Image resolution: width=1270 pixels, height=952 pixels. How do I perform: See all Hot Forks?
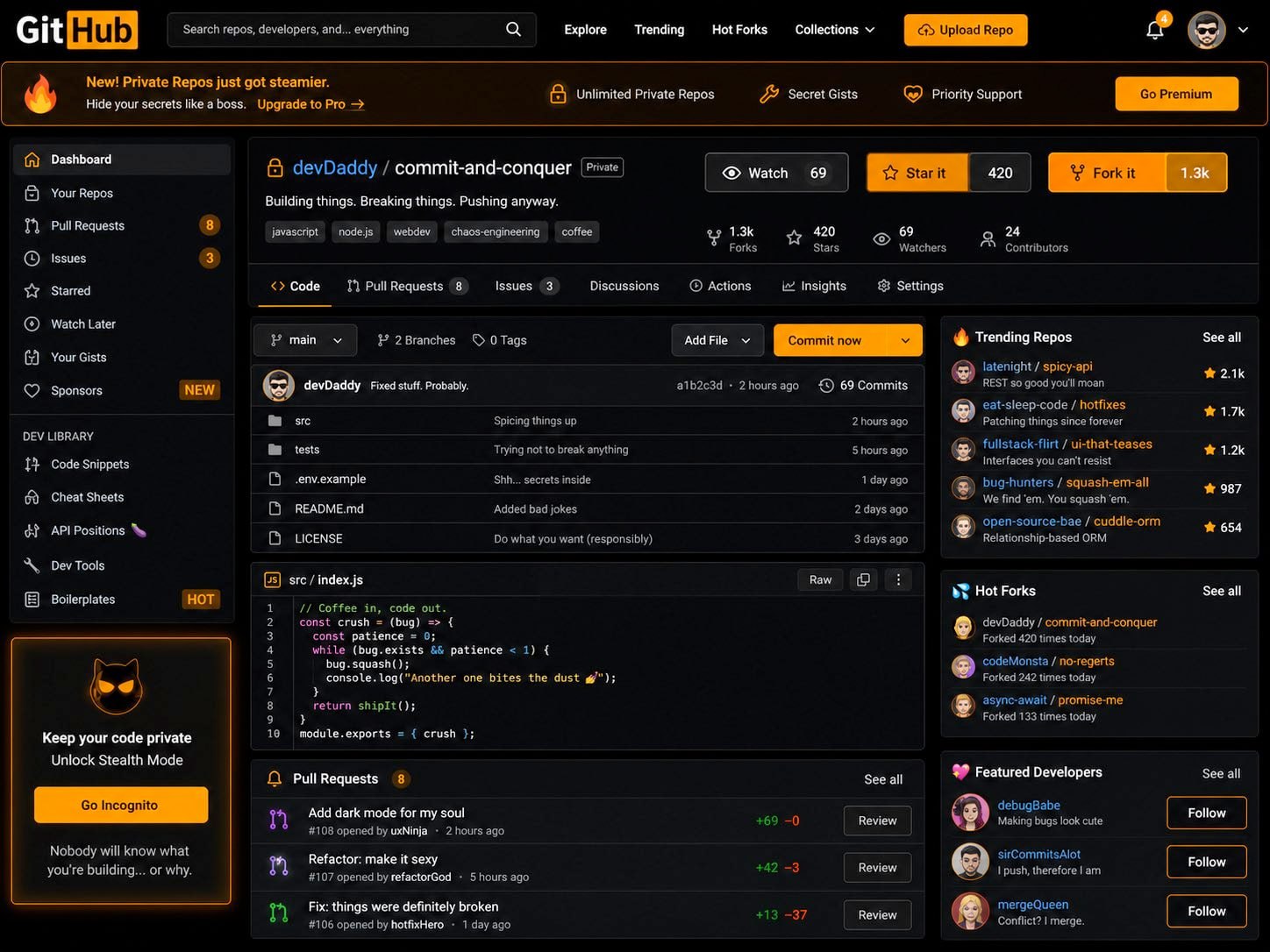(x=1222, y=591)
